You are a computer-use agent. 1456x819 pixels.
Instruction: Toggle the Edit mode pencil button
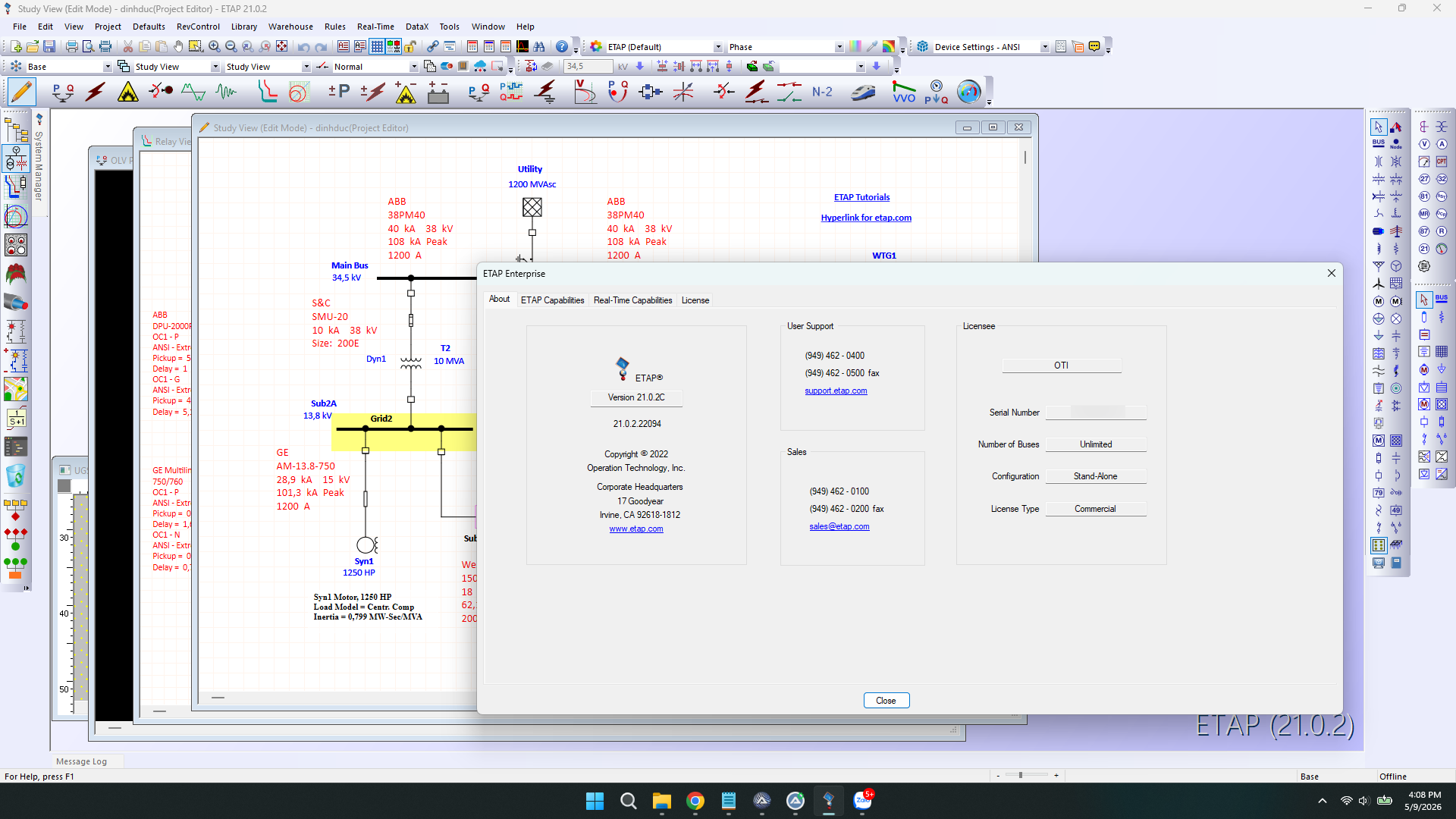click(21, 92)
